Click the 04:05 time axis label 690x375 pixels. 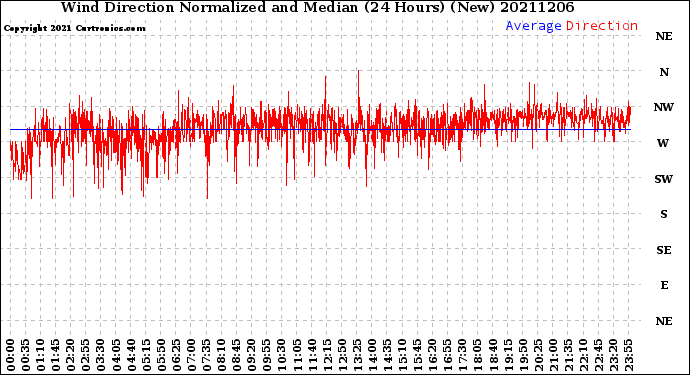click(x=116, y=355)
